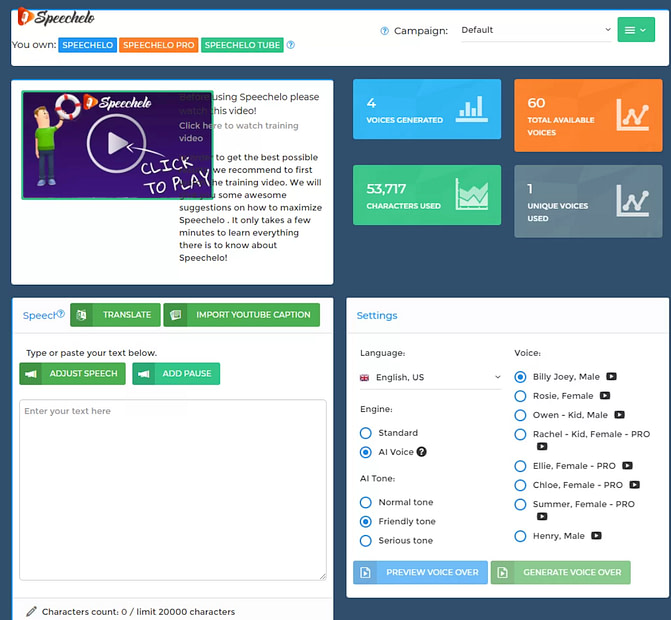Select Billy Joey, Male voice
The height and width of the screenshot is (620, 671).
click(x=520, y=377)
